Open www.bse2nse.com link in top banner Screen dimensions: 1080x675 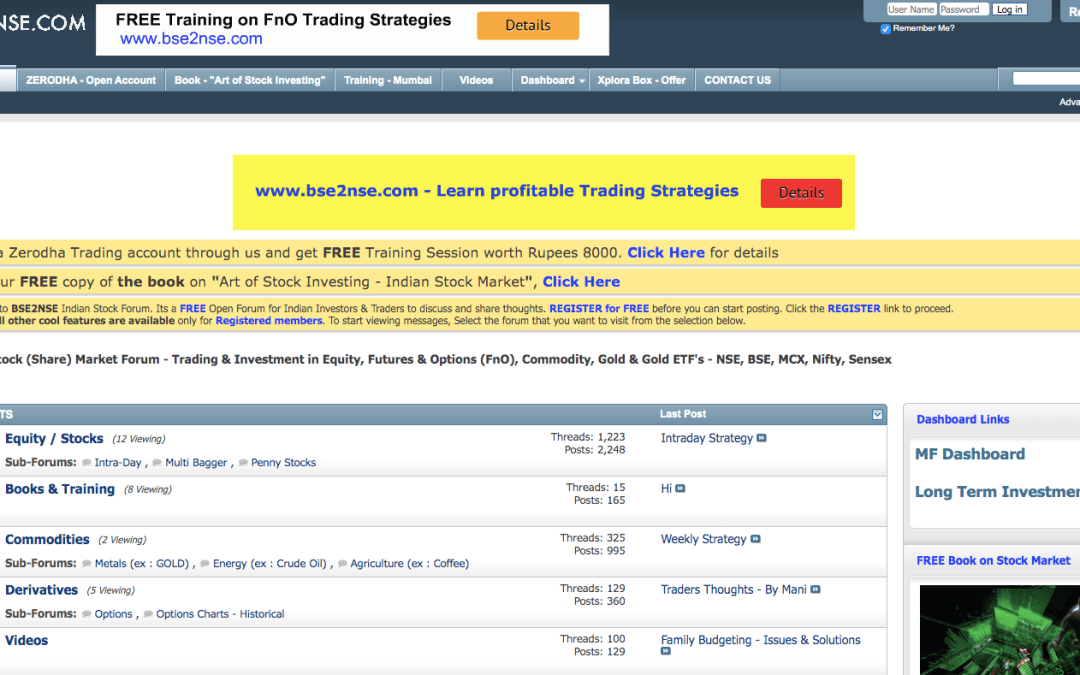(191, 39)
